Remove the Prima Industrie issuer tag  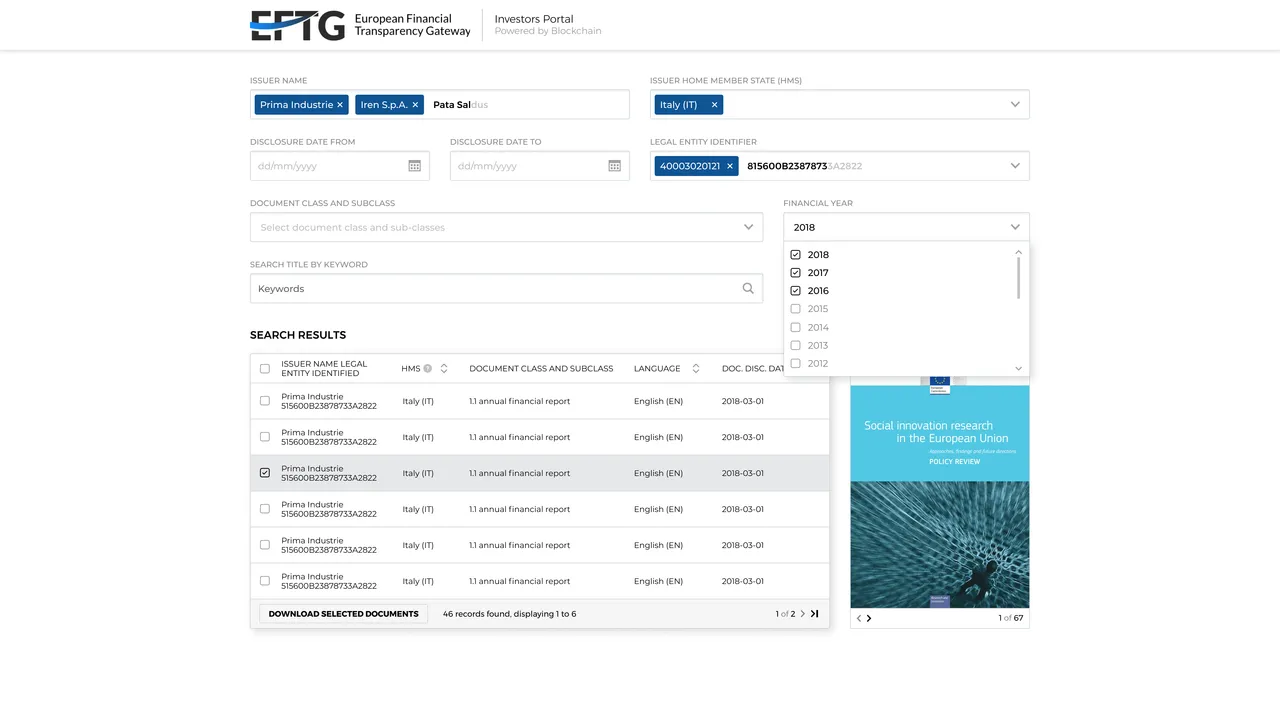[x=340, y=105]
